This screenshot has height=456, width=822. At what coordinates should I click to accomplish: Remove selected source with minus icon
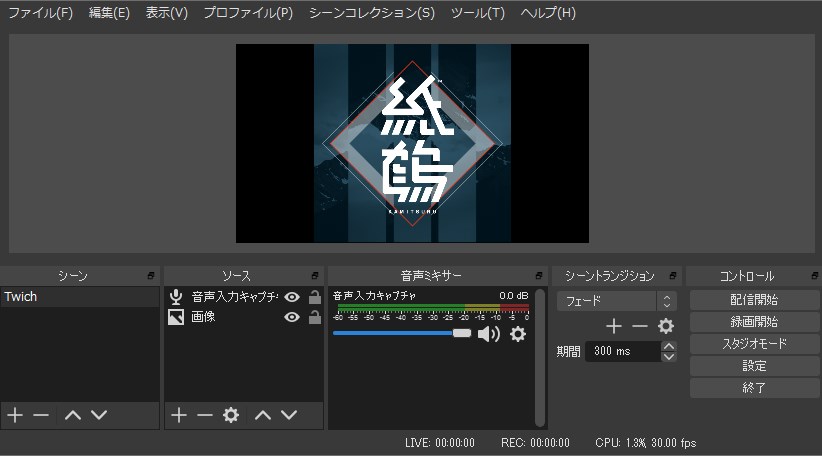[x=204, y=415]
